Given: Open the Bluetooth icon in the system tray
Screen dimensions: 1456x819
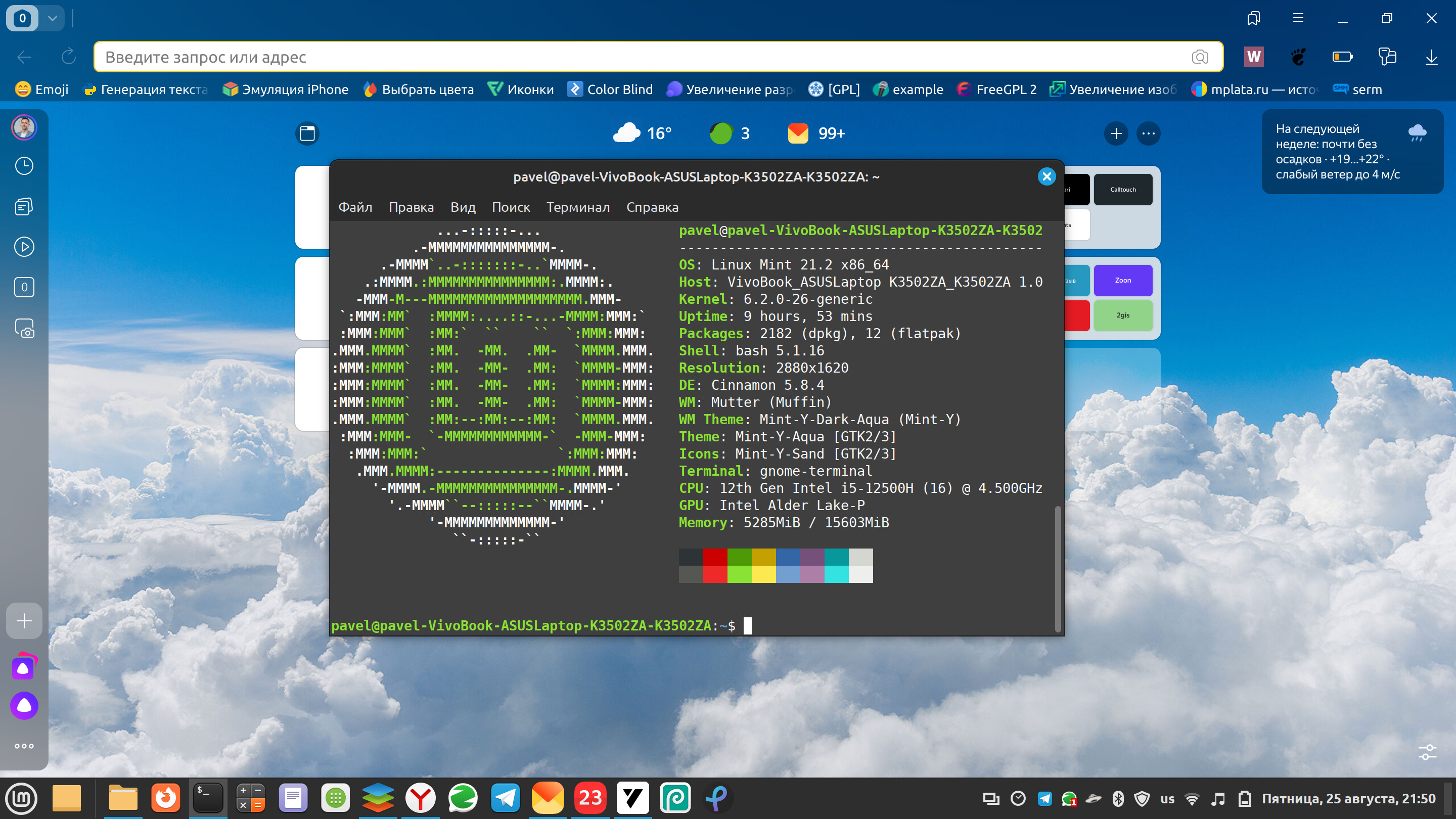Looking at the screenshot, I should click(x=1117, y=799).
